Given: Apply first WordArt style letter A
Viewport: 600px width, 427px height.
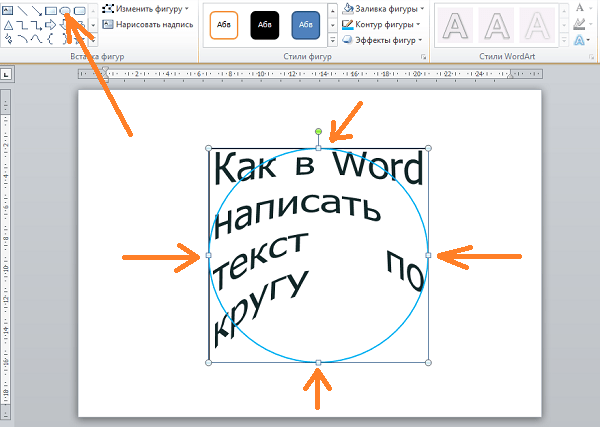Looking at the screenshot, I should point(455,25).
